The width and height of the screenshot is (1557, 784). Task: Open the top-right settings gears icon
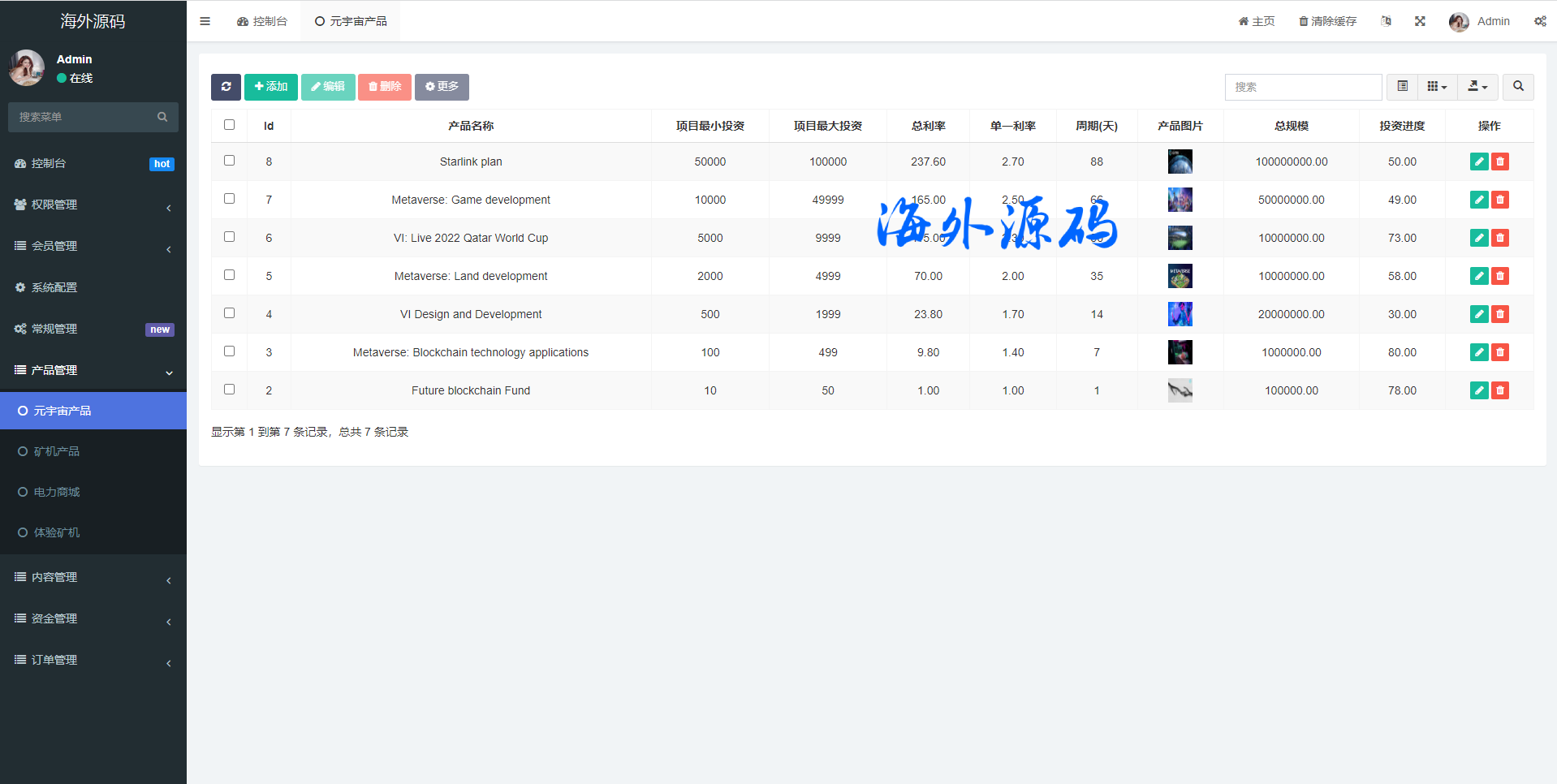tap(1539, 21)
